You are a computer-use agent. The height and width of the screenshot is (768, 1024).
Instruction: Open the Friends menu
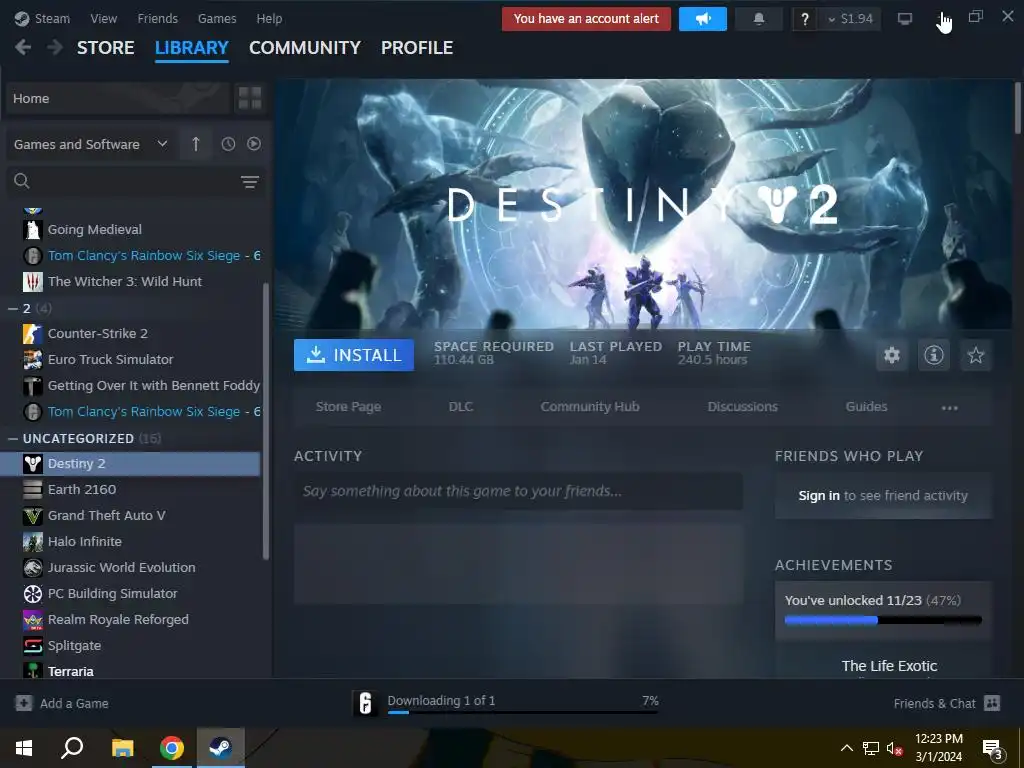157,18
